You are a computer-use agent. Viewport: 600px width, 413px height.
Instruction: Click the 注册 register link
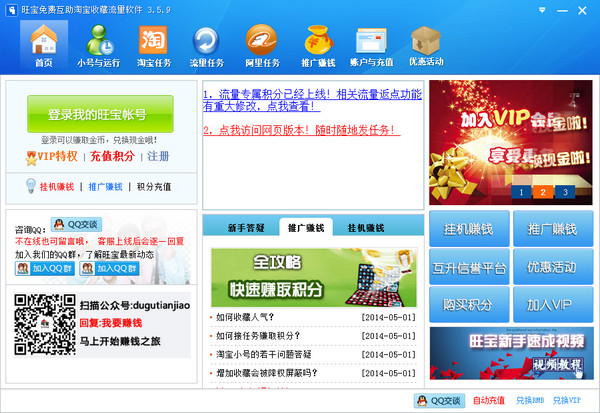pyautogui.click(x=158, y=156)
